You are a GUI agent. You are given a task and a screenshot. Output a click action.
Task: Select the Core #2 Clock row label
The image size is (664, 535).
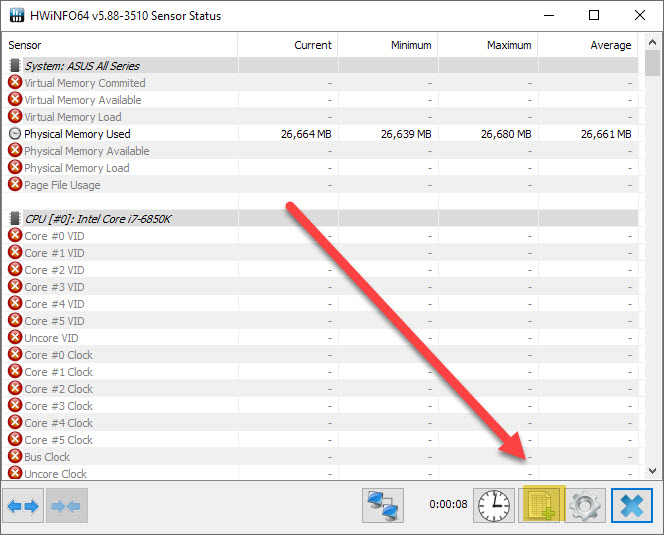tap(58, 389)
